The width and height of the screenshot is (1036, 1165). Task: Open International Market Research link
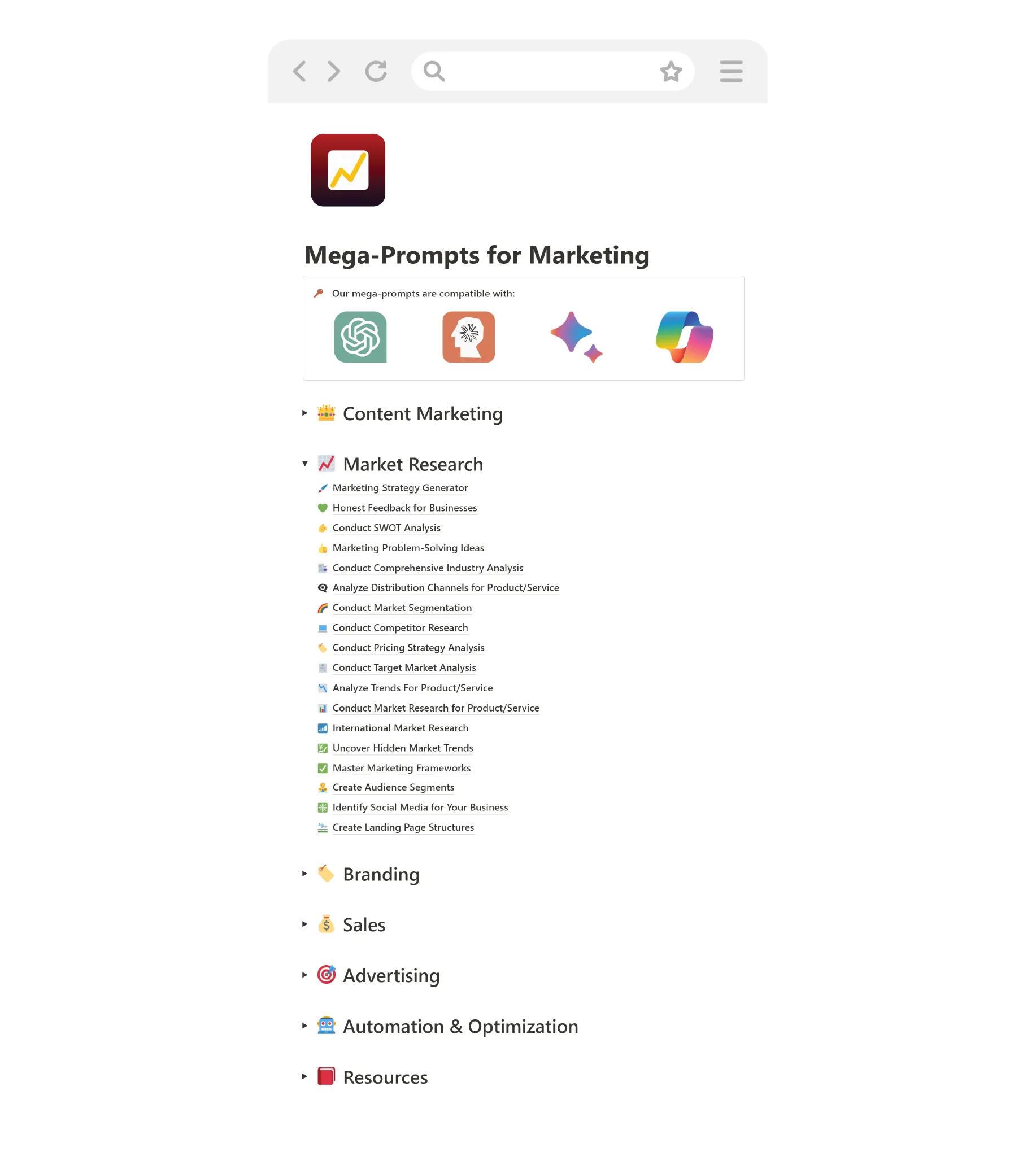401,728
